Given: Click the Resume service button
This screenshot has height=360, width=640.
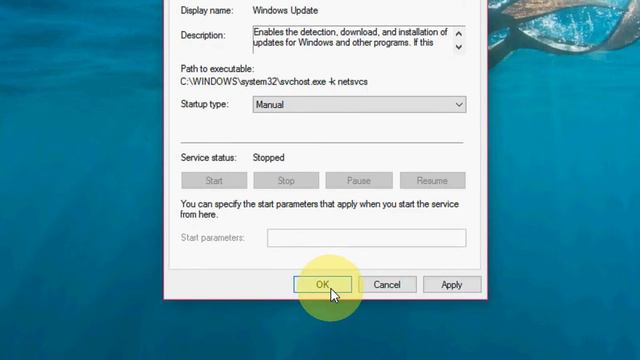Looking at the screenshot, I should (x=432, y=180).
